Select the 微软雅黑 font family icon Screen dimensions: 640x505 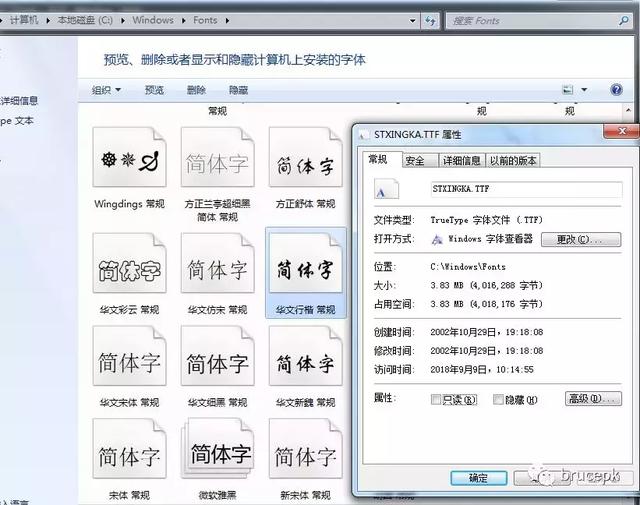tap(218, 448)
